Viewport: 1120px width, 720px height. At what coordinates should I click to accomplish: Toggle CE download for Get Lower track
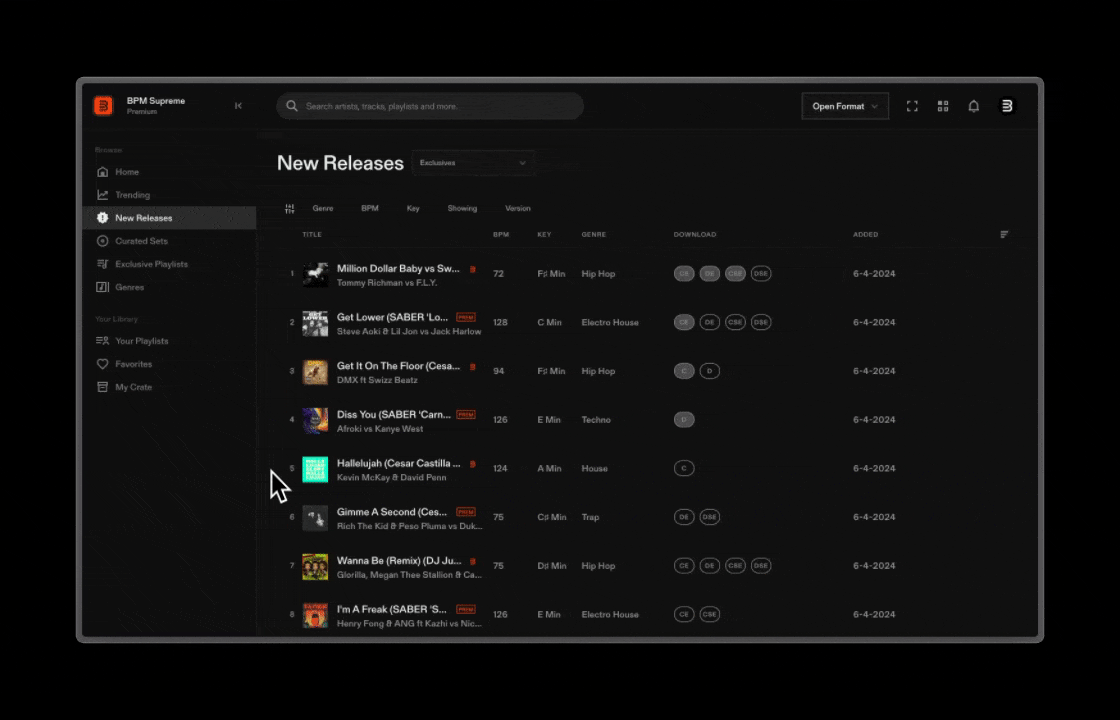pos(684,322)
